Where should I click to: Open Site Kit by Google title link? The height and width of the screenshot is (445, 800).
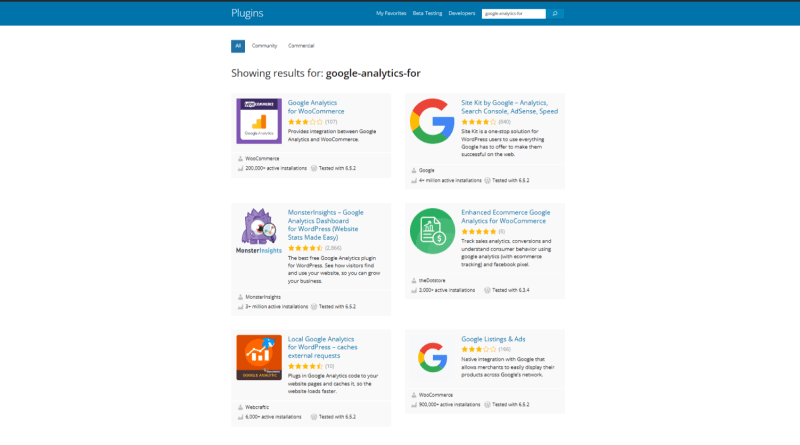pos(509,107)
